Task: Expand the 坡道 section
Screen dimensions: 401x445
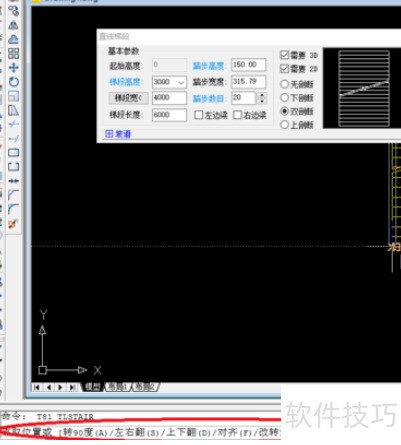Action: 118,134
